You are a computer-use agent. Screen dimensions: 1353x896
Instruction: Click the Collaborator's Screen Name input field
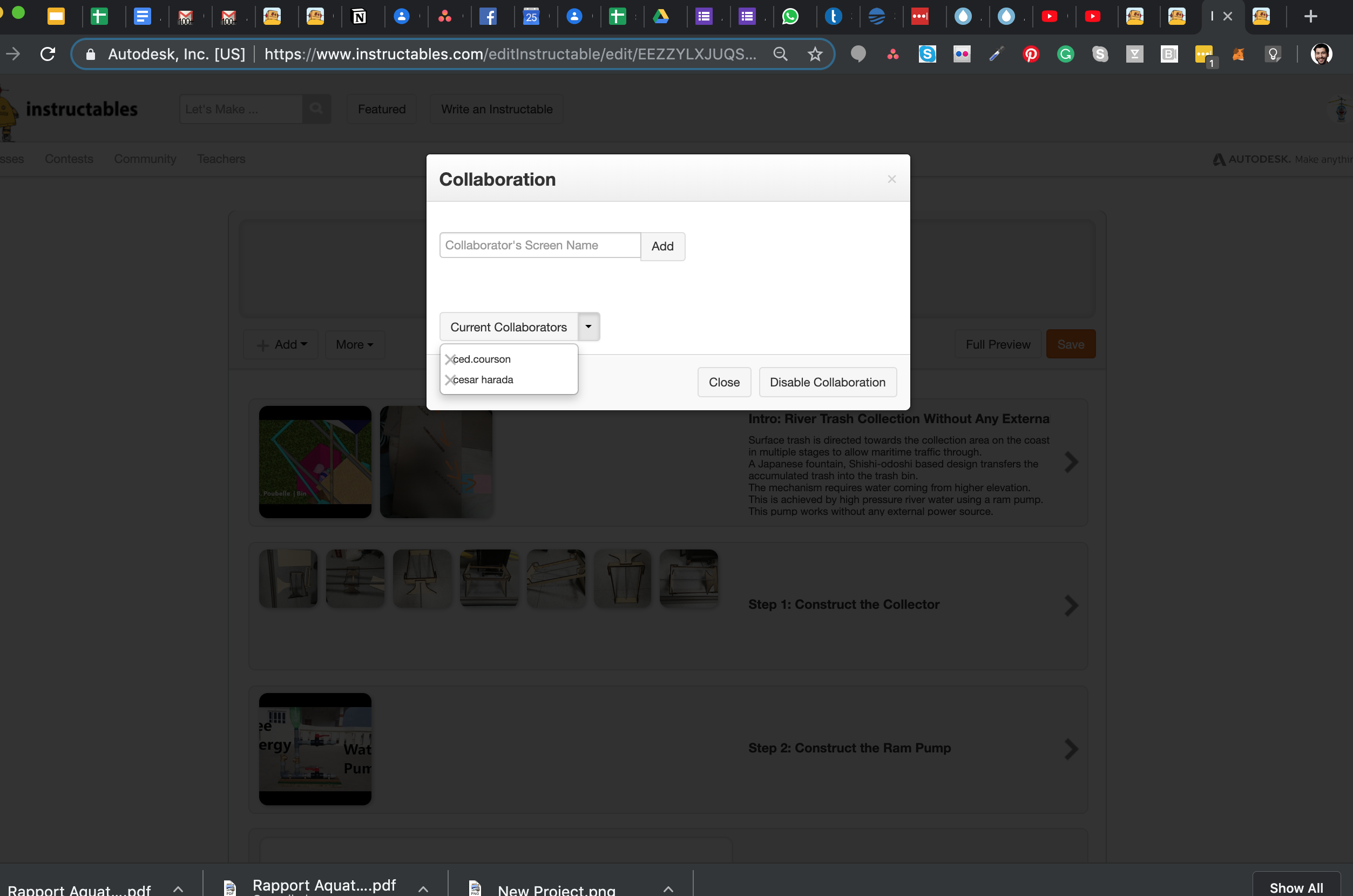coord(540,245)
